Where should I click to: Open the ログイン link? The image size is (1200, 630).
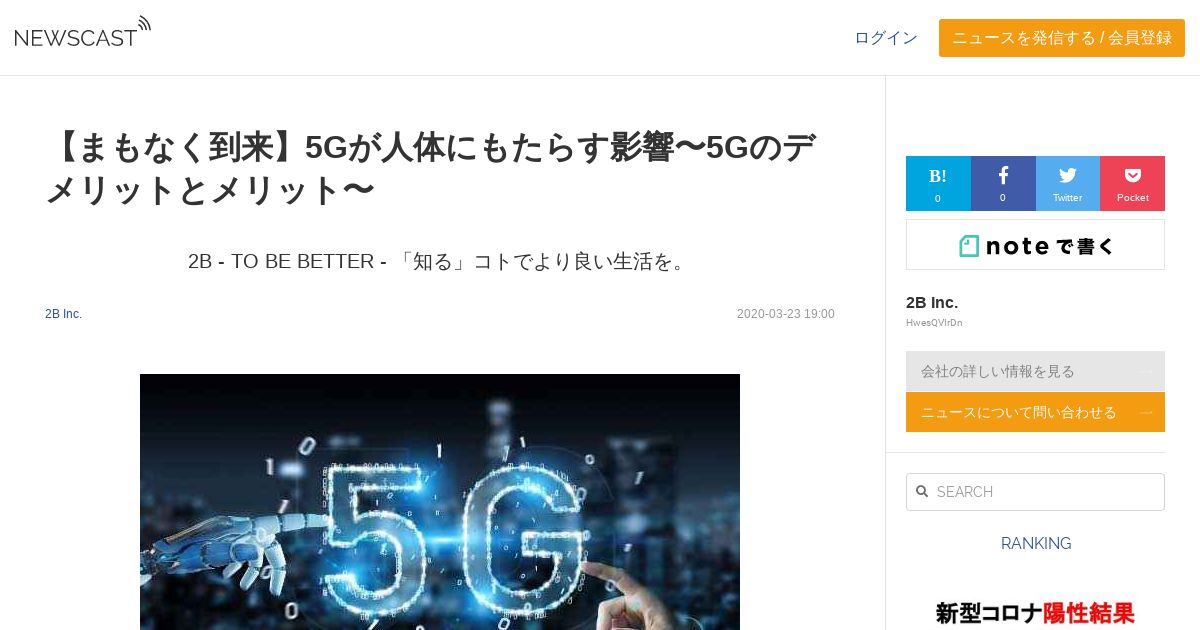(886, 38)
